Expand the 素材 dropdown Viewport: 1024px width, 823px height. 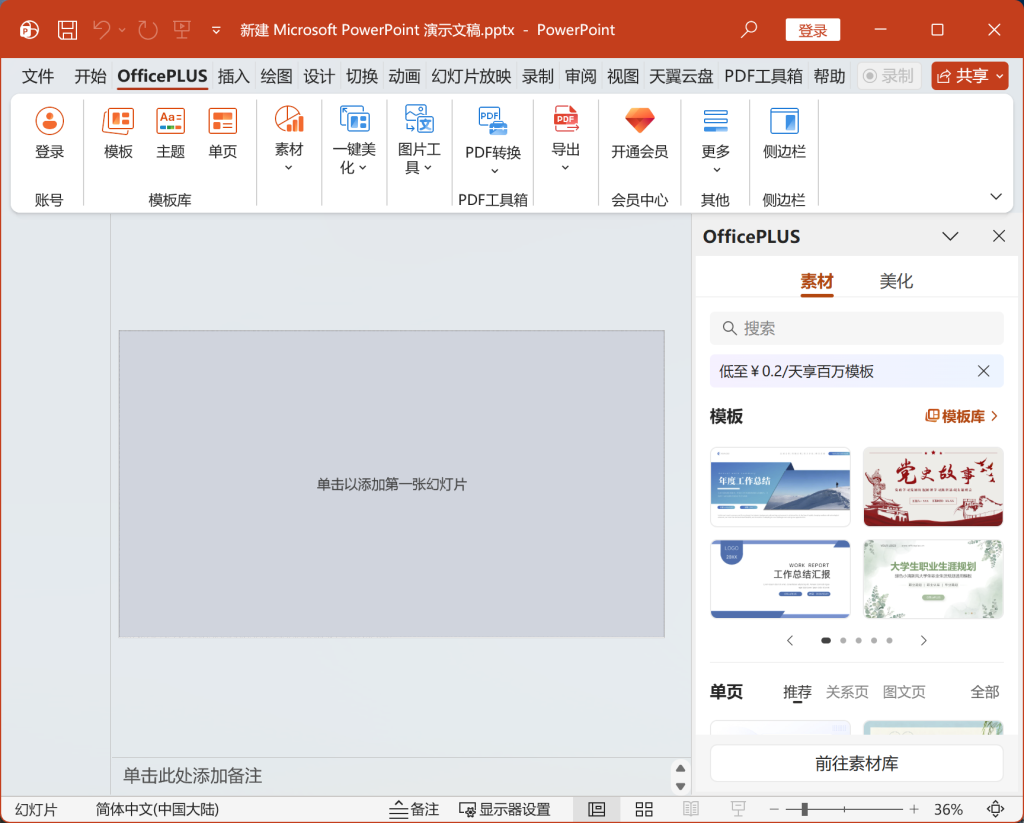(x=289, y=167)
